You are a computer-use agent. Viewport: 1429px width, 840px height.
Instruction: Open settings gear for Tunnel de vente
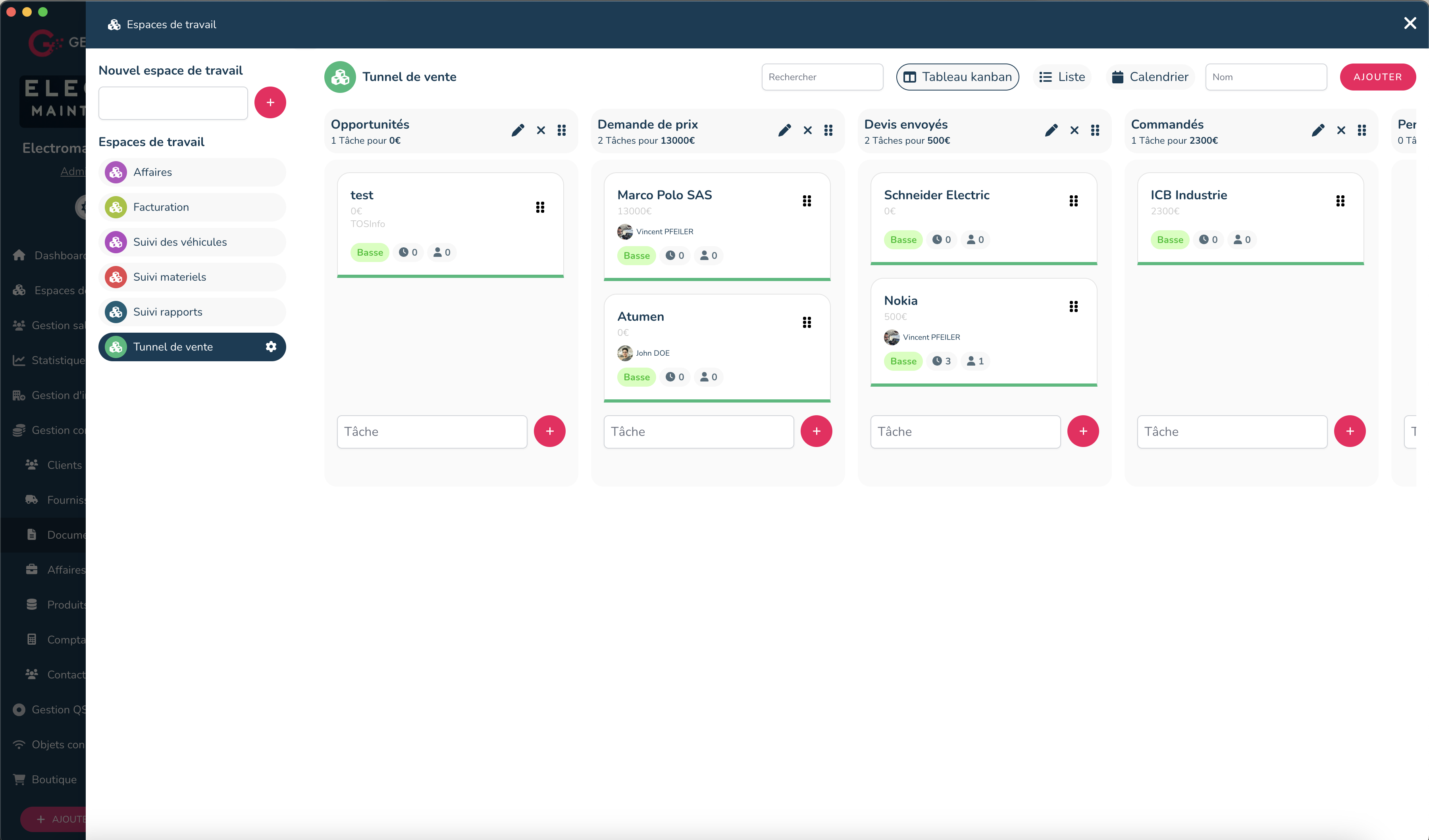pyautogui.click(x=271, y=347)
